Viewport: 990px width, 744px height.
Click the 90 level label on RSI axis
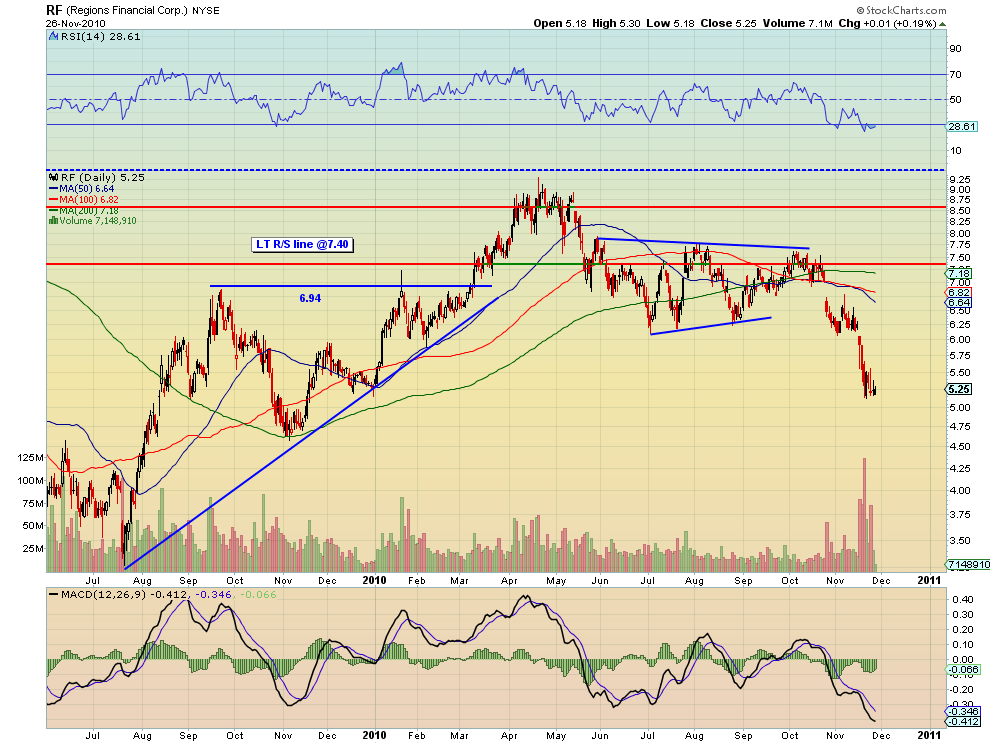click(x=955, y=49)
